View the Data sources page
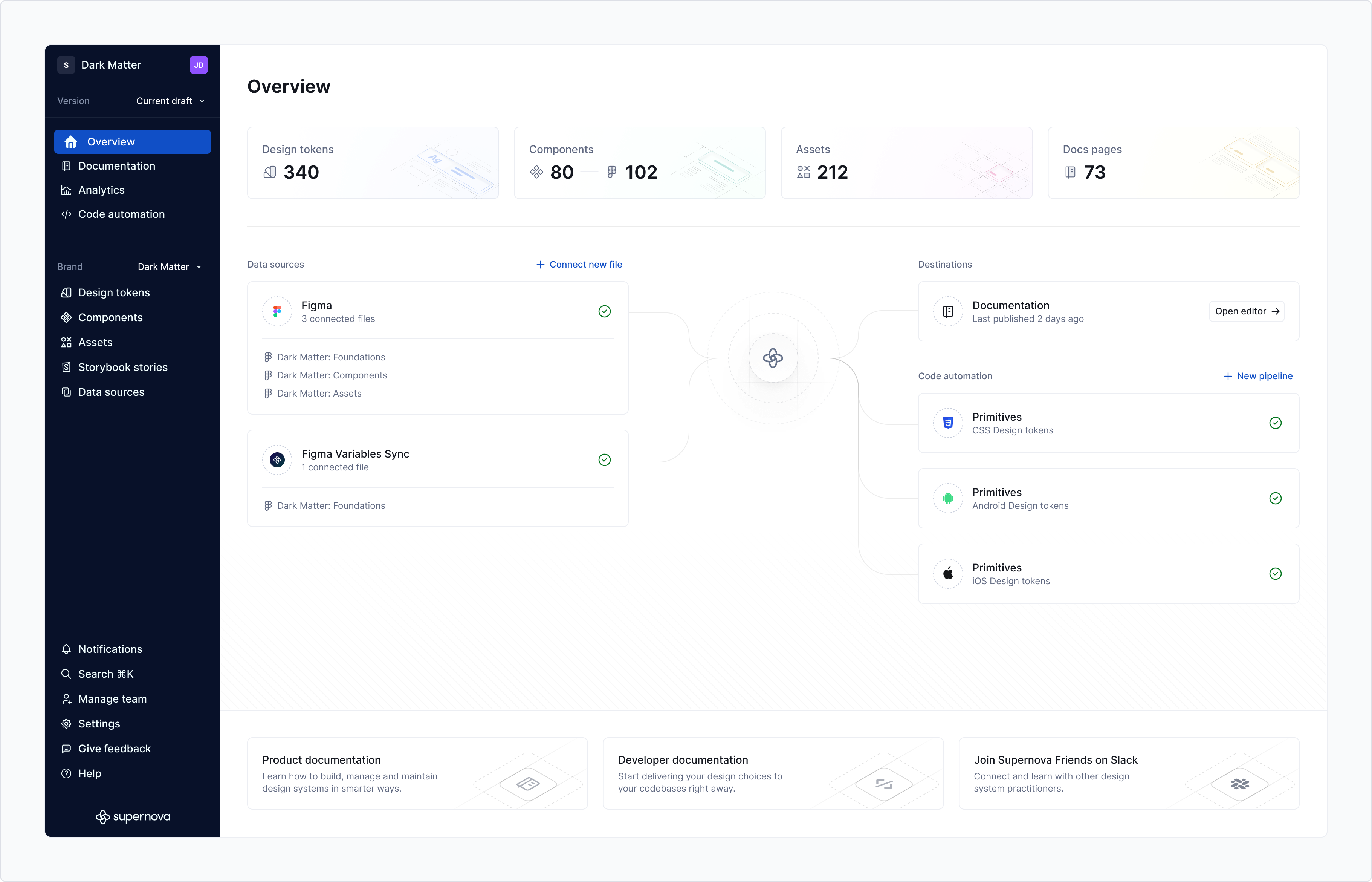The height and width of the screenshot is (882, 1372). pos(110,392)
